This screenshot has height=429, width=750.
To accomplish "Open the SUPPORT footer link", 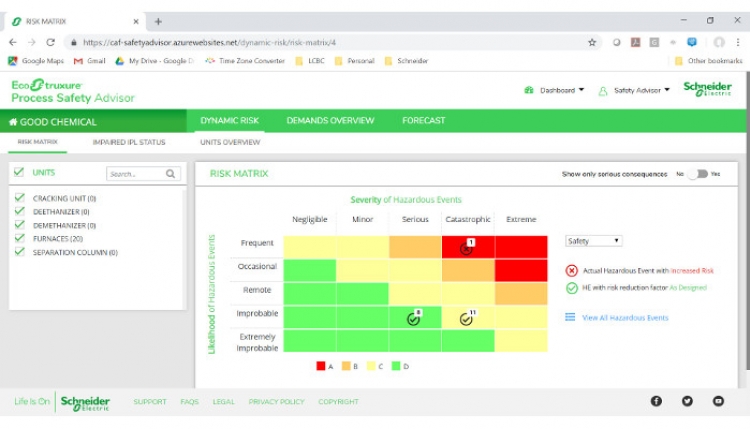I will 150,402.
